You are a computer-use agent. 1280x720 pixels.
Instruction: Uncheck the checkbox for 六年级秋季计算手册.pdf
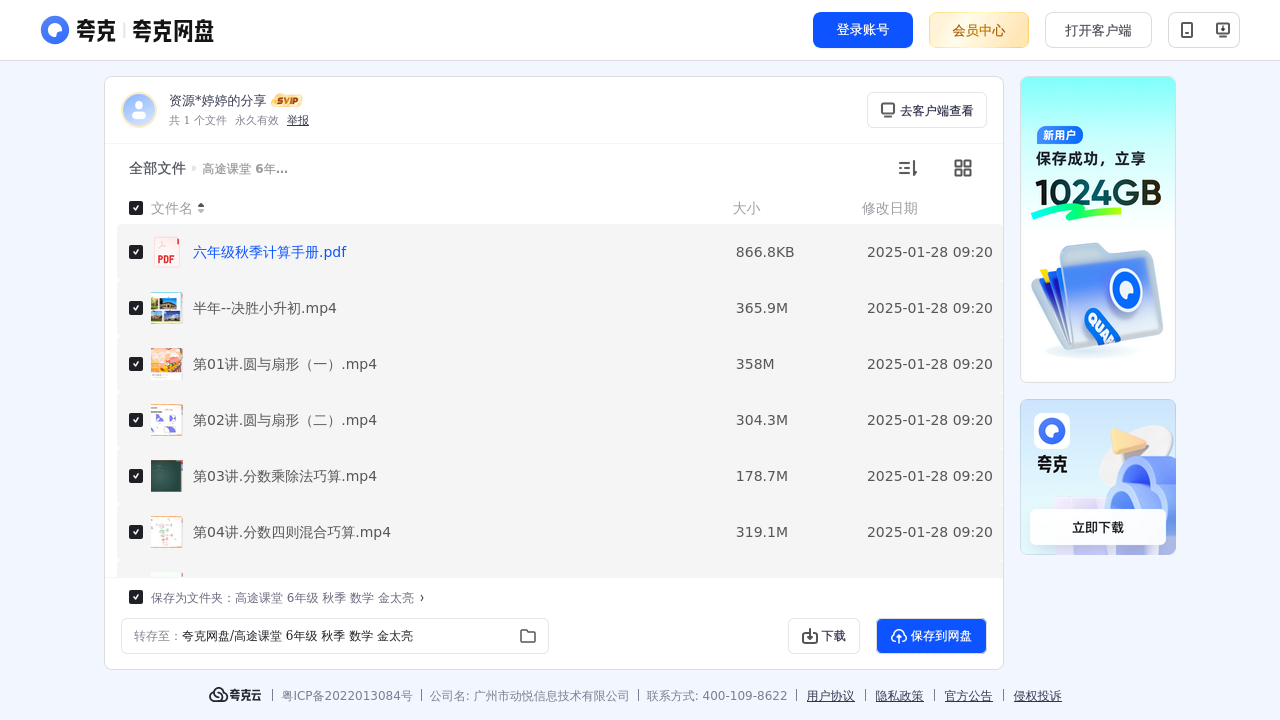pyautogui.click(x=136, y=252)
